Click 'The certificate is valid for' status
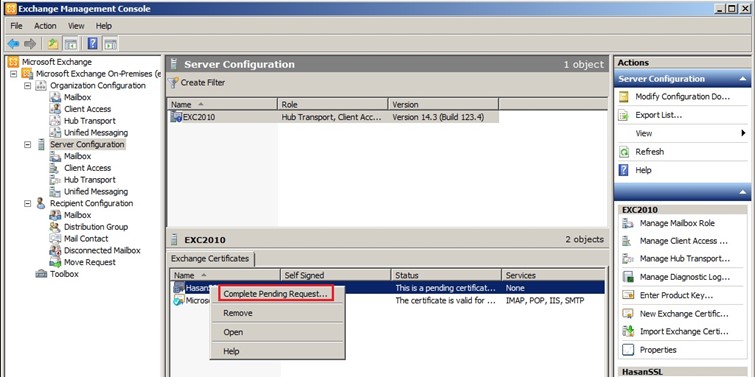Viewport: 755px width, 377px height. [x=445, y=300]
